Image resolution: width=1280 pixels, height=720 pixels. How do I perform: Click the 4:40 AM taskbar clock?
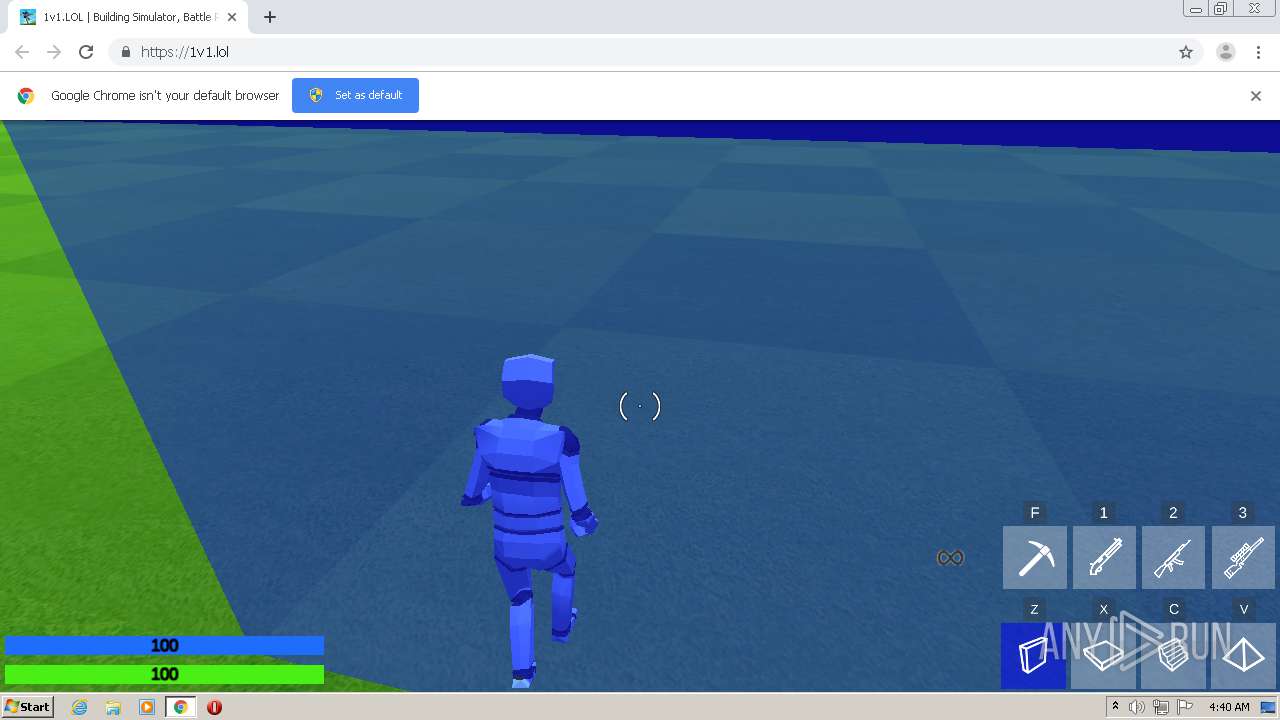[x=1229, y=707]
